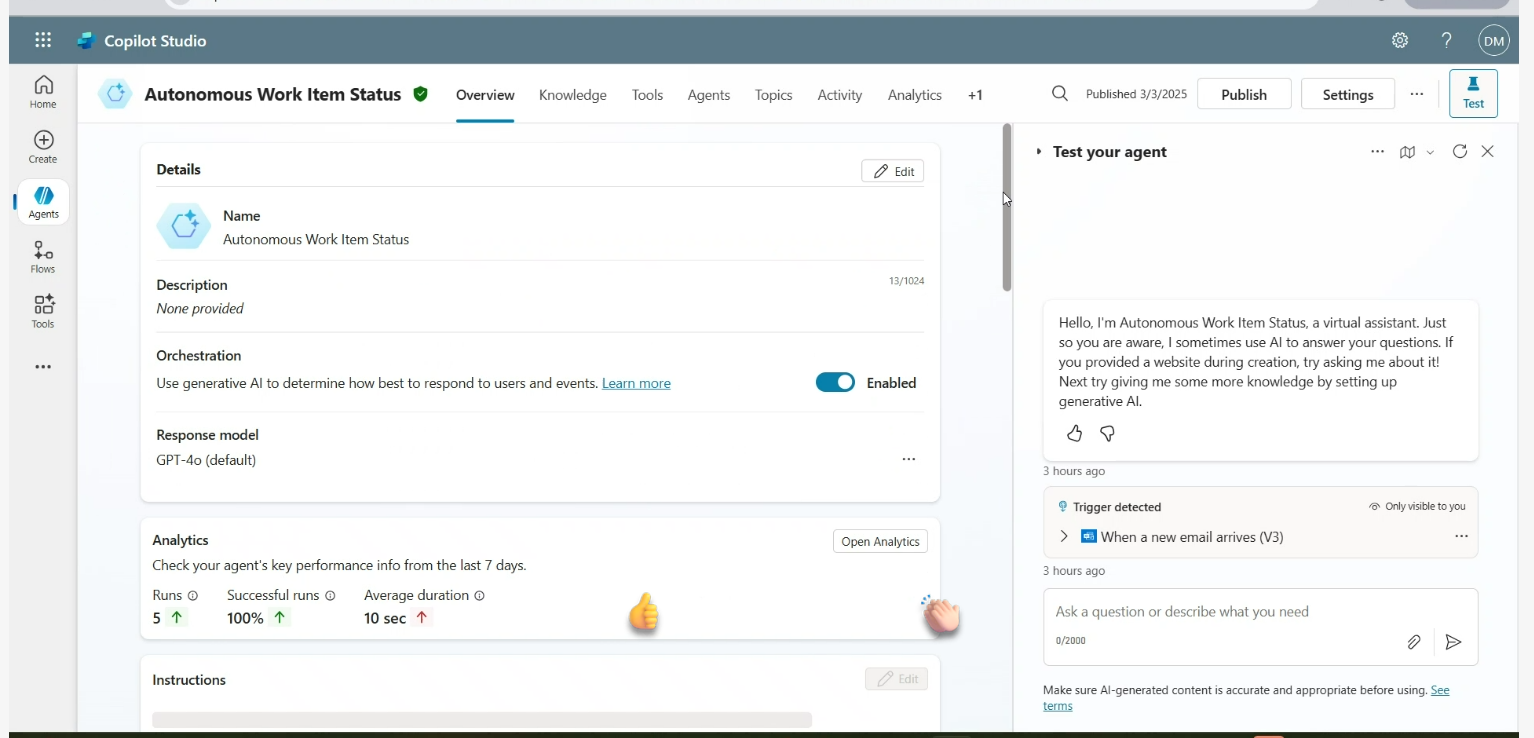Click the Copilot Studio logo
Viewport: 1534px width, 738px height.
86,41
